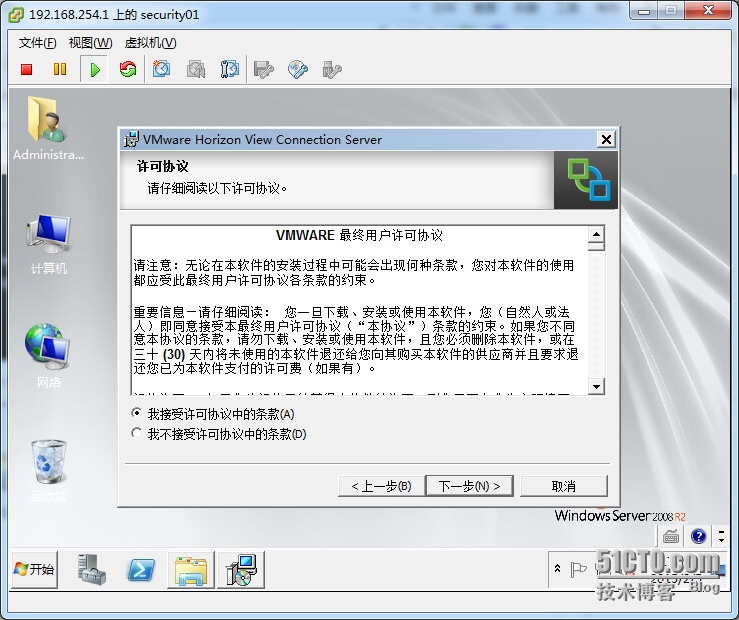This screenshot has width=739, height=620.
Task: Click the blue help question icon
Action: point(698,536)
